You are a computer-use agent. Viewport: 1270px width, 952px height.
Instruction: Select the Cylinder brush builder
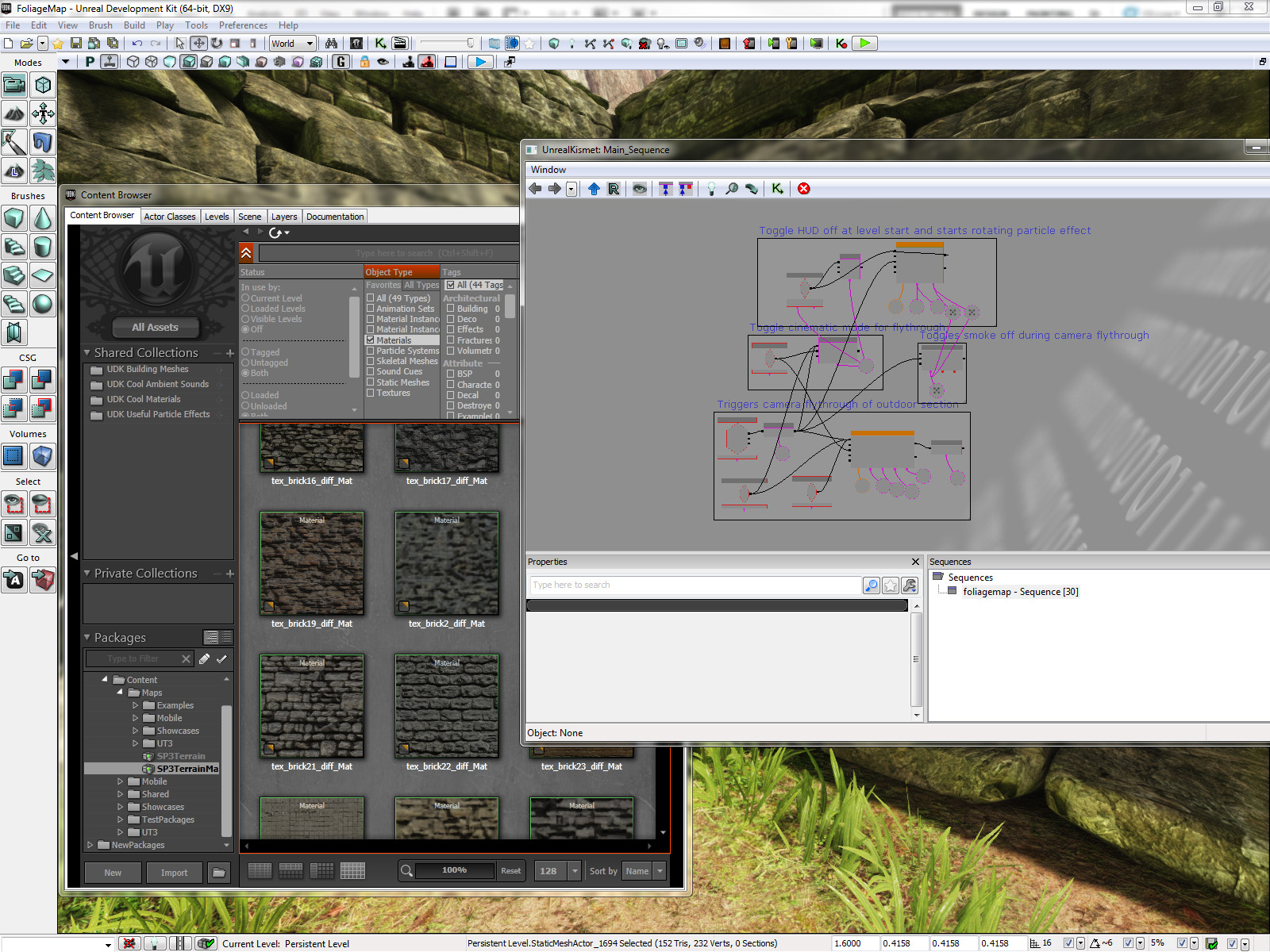43,247
